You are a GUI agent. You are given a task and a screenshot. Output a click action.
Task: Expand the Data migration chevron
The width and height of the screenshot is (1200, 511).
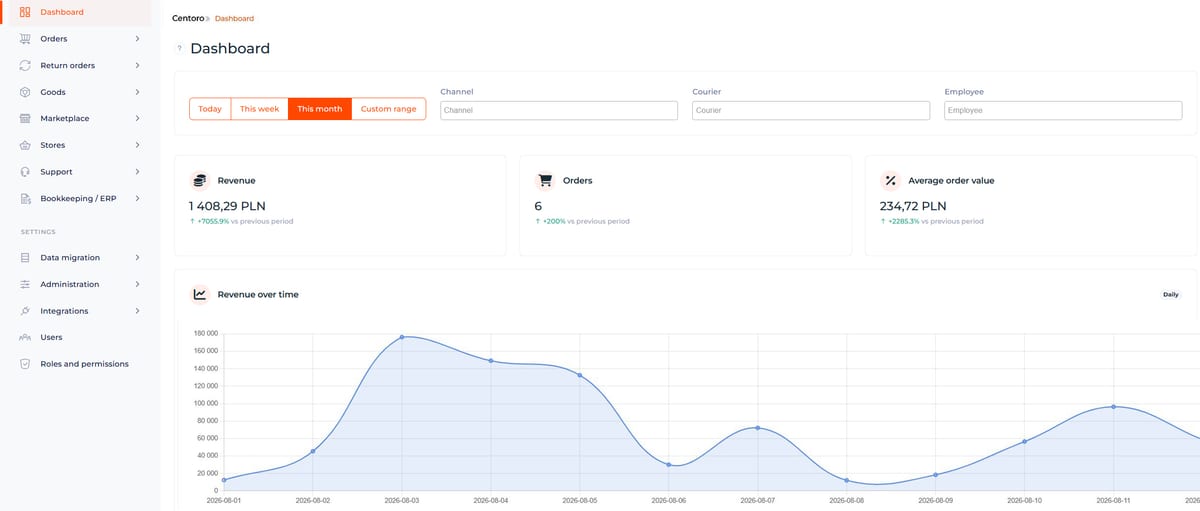pos(137,257)
